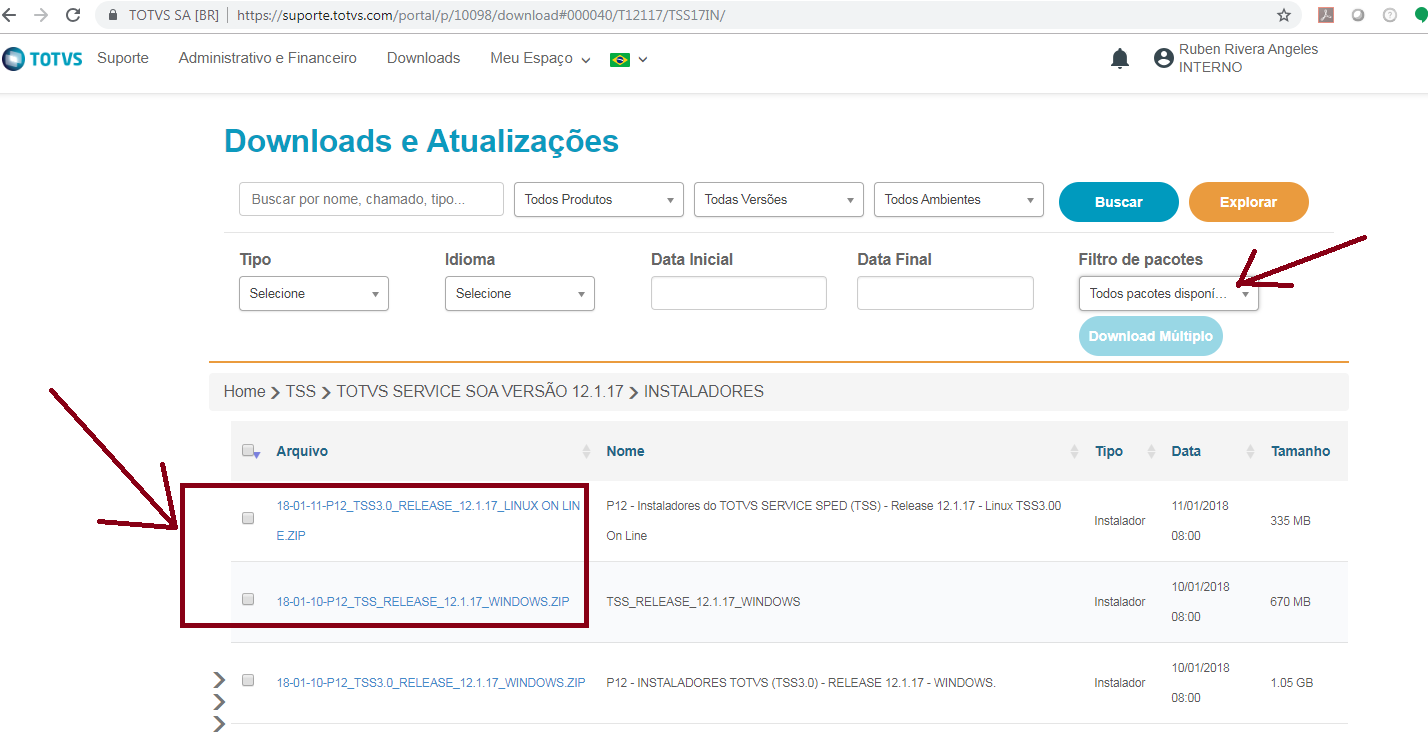Open the Suporte menu item
1428x738 pixels.
pyautogui.click(x=123, y=58)
